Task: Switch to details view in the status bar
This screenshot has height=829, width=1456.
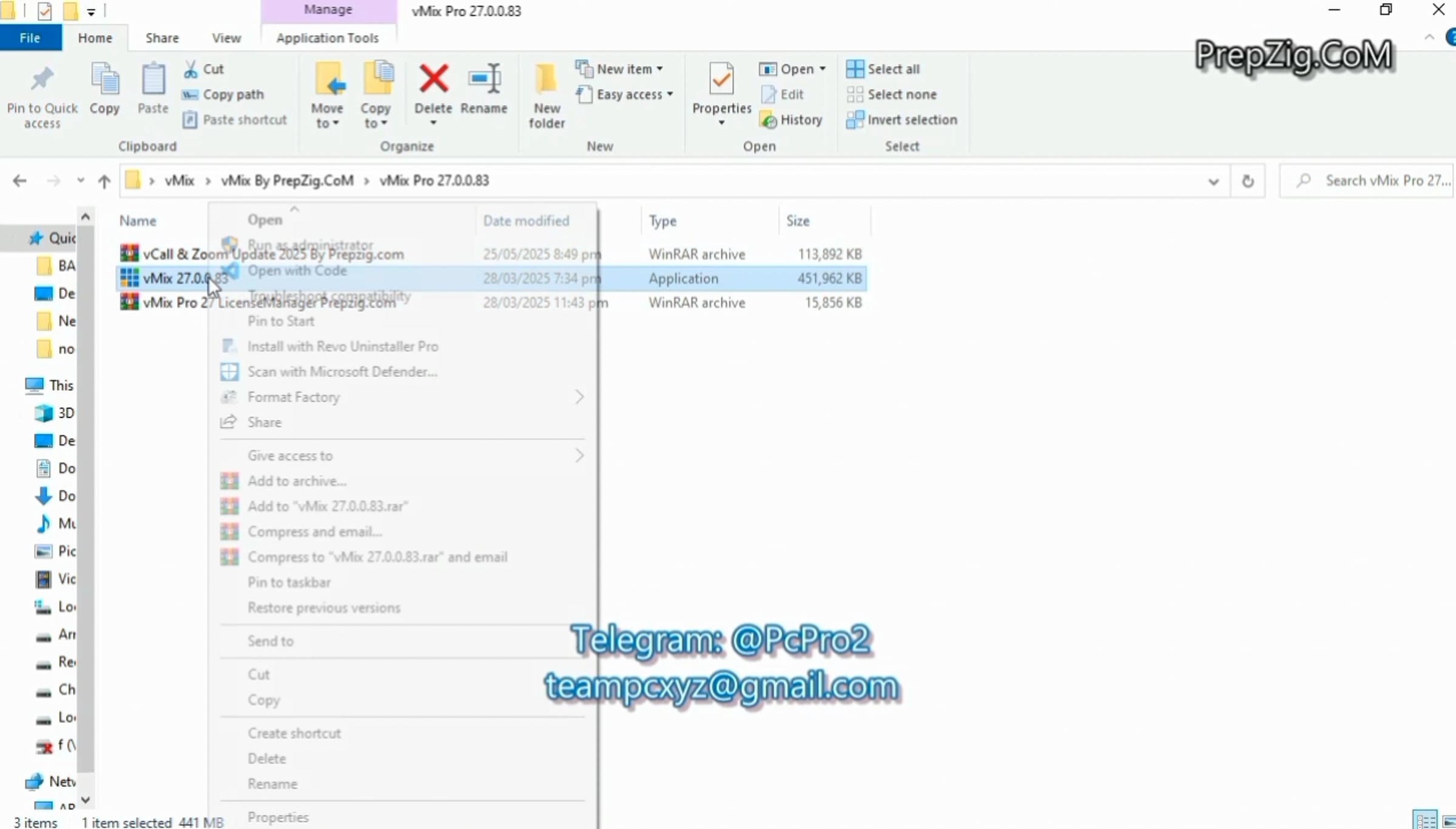Action: click(1424, 820)
